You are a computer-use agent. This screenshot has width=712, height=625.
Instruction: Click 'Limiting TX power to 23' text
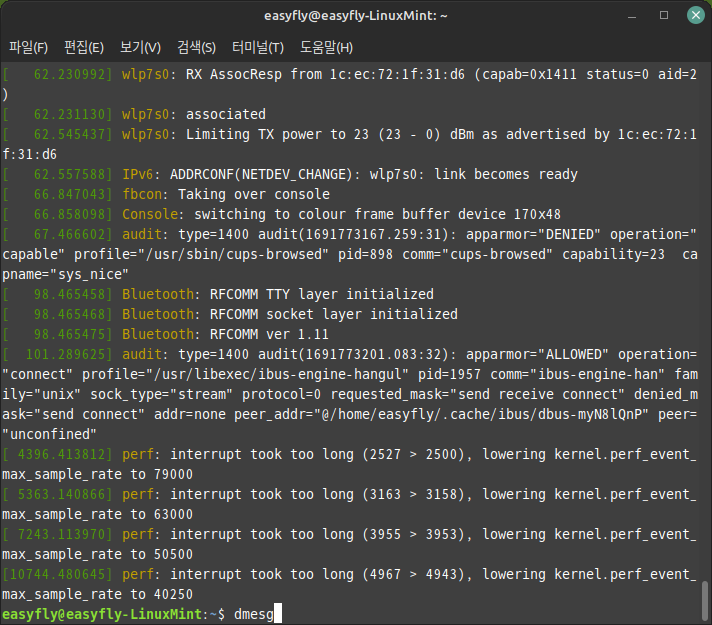[x=277, y=134]
